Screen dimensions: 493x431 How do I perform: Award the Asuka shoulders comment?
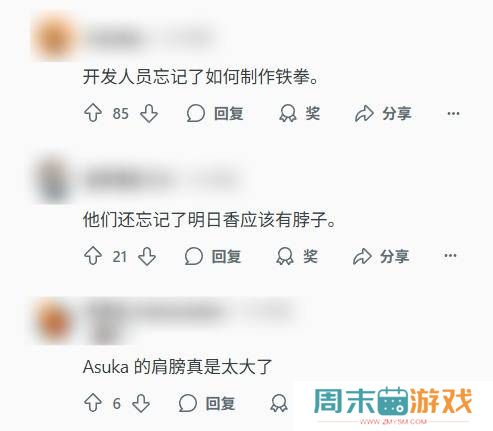tap(279, 403)
